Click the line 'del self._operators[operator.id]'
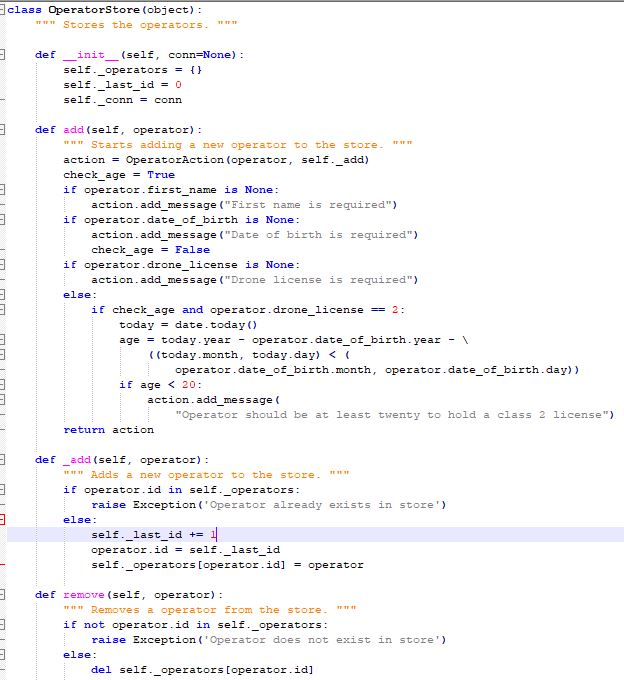Image resolution: width=624 pixels, height=680 pixels. coord(202,670)
